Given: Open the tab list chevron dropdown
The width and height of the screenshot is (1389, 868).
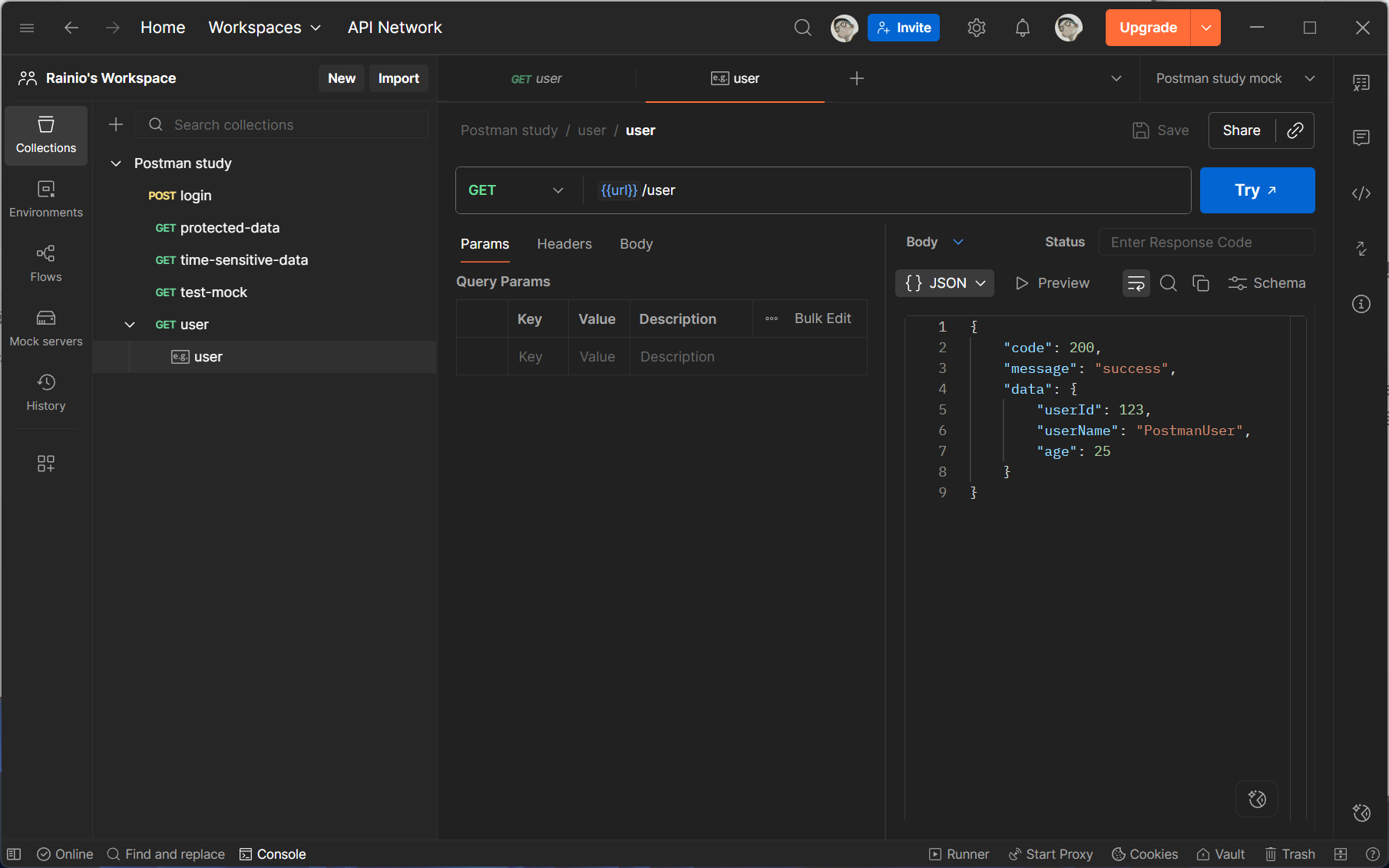Looking at the screenshot, I should (x=1116, y=78).
